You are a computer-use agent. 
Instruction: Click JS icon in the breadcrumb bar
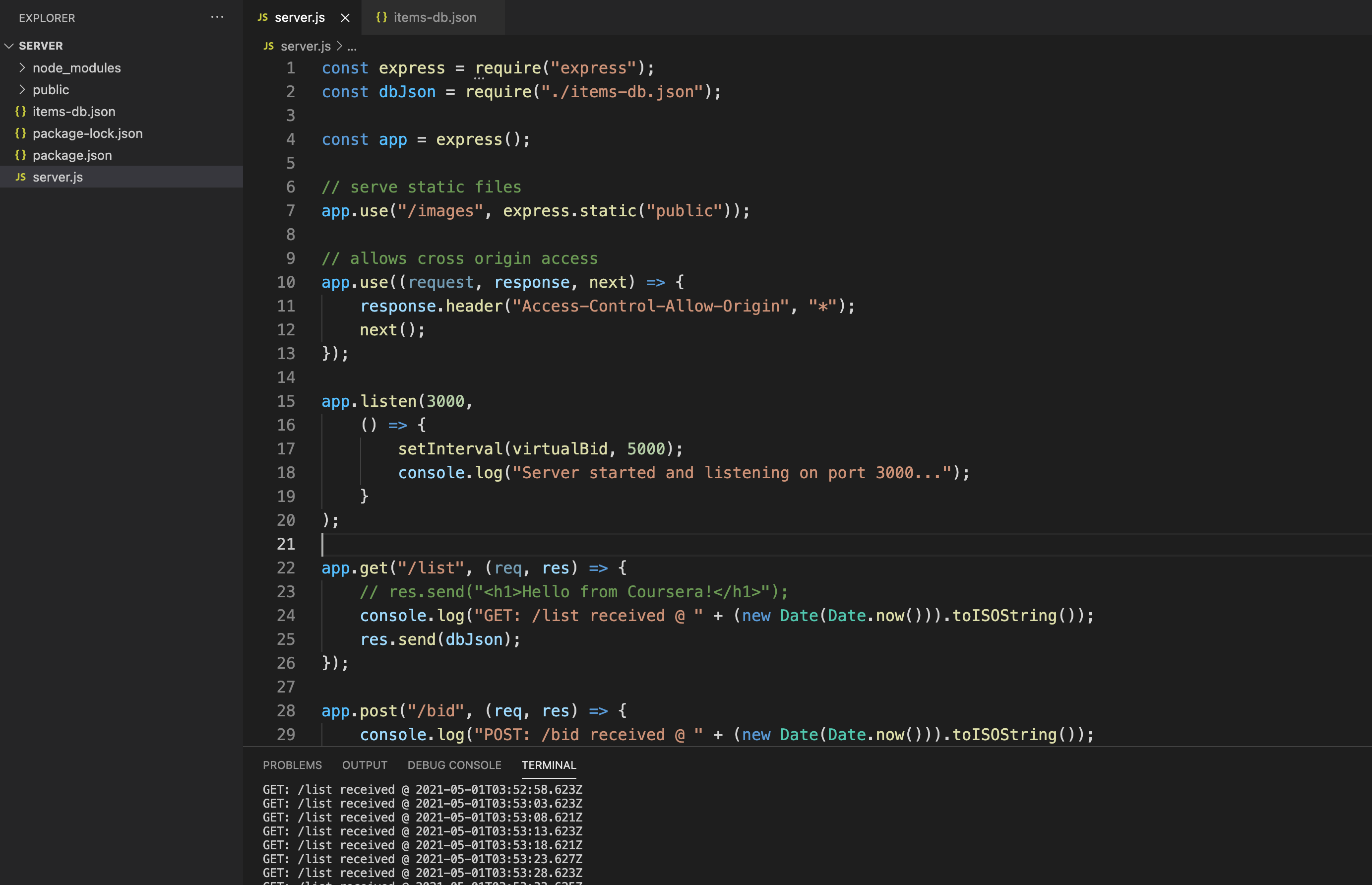(268, 46)
